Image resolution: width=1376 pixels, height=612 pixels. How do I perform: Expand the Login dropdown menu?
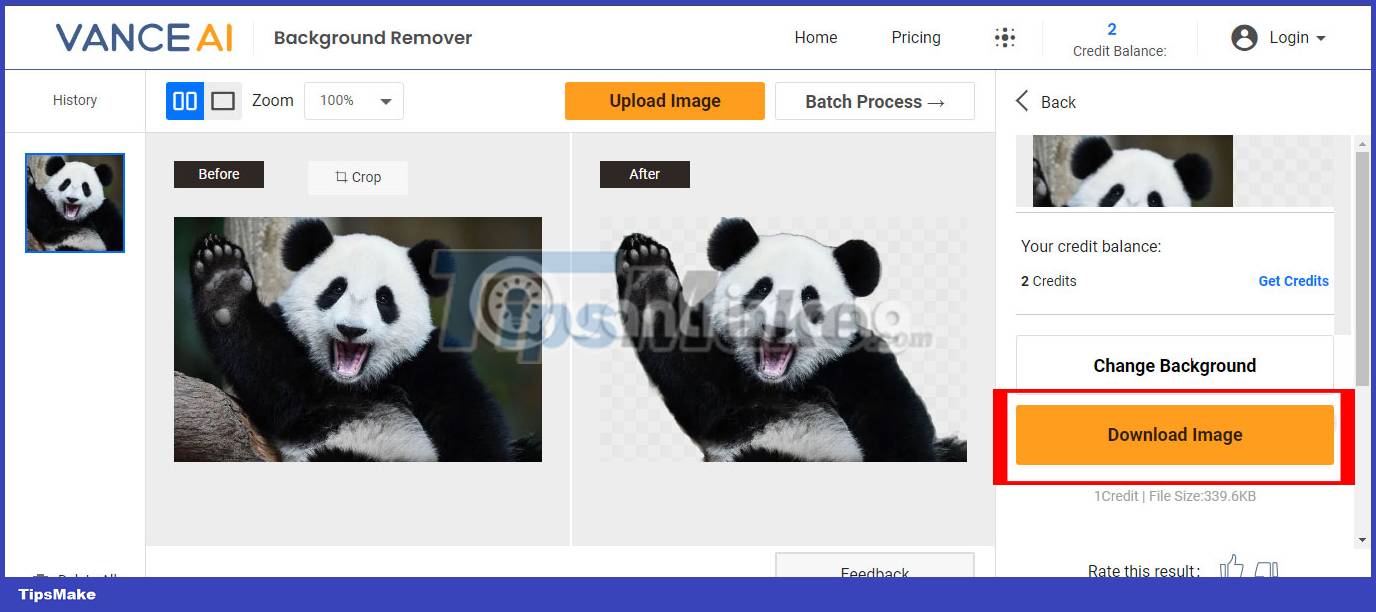[1290, 37]
